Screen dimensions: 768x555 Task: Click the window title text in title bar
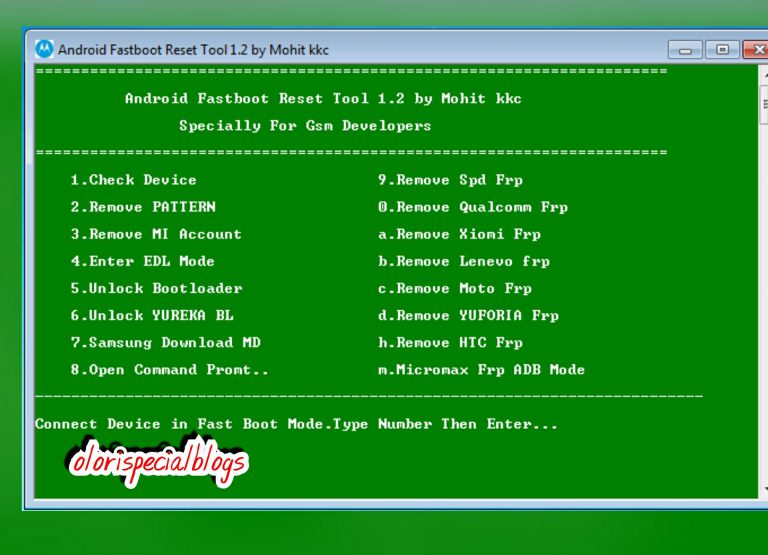[193, 50]
